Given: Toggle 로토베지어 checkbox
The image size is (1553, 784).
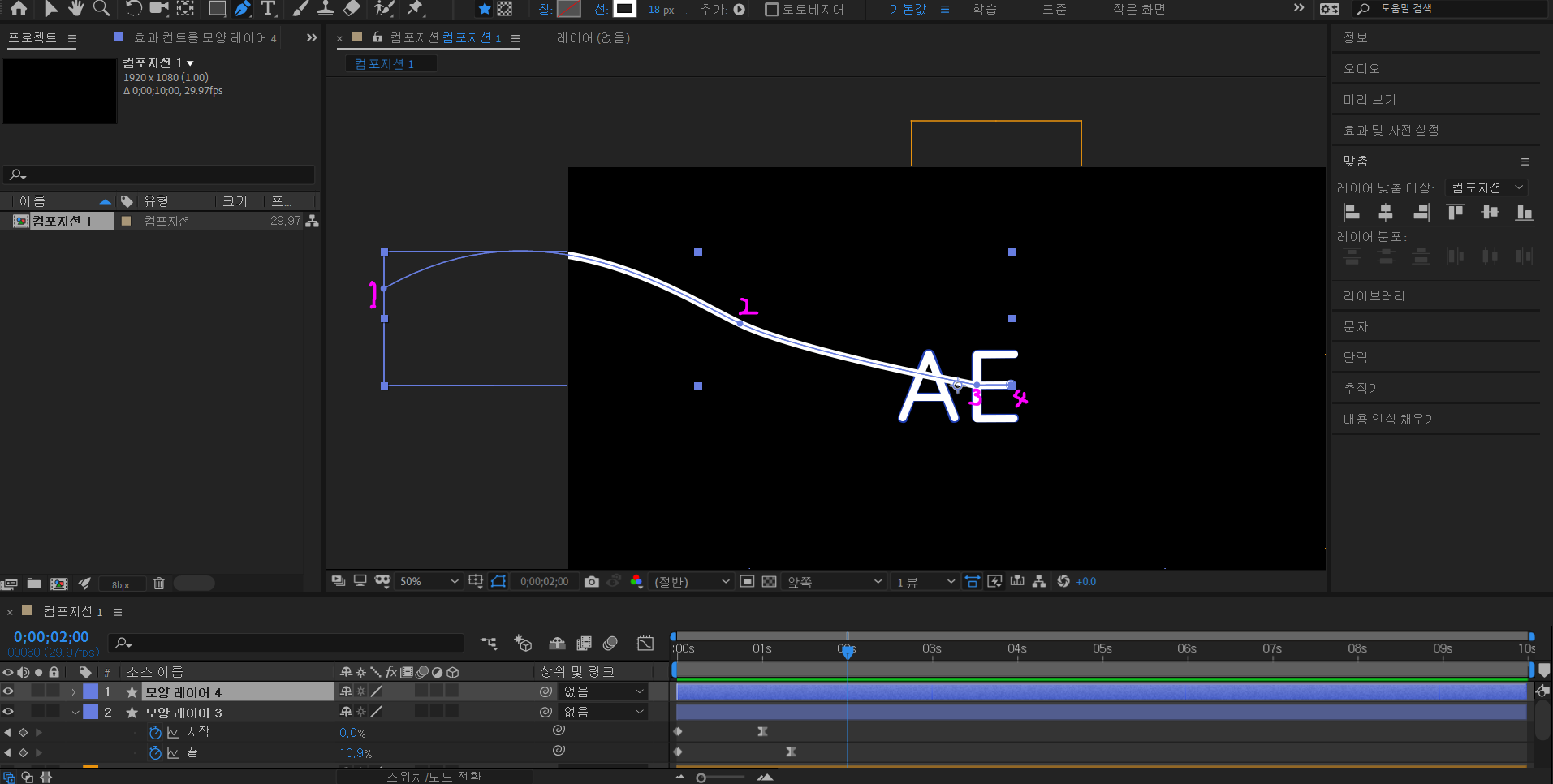Looking at the screenshot, I should click(x=772, y=9).
